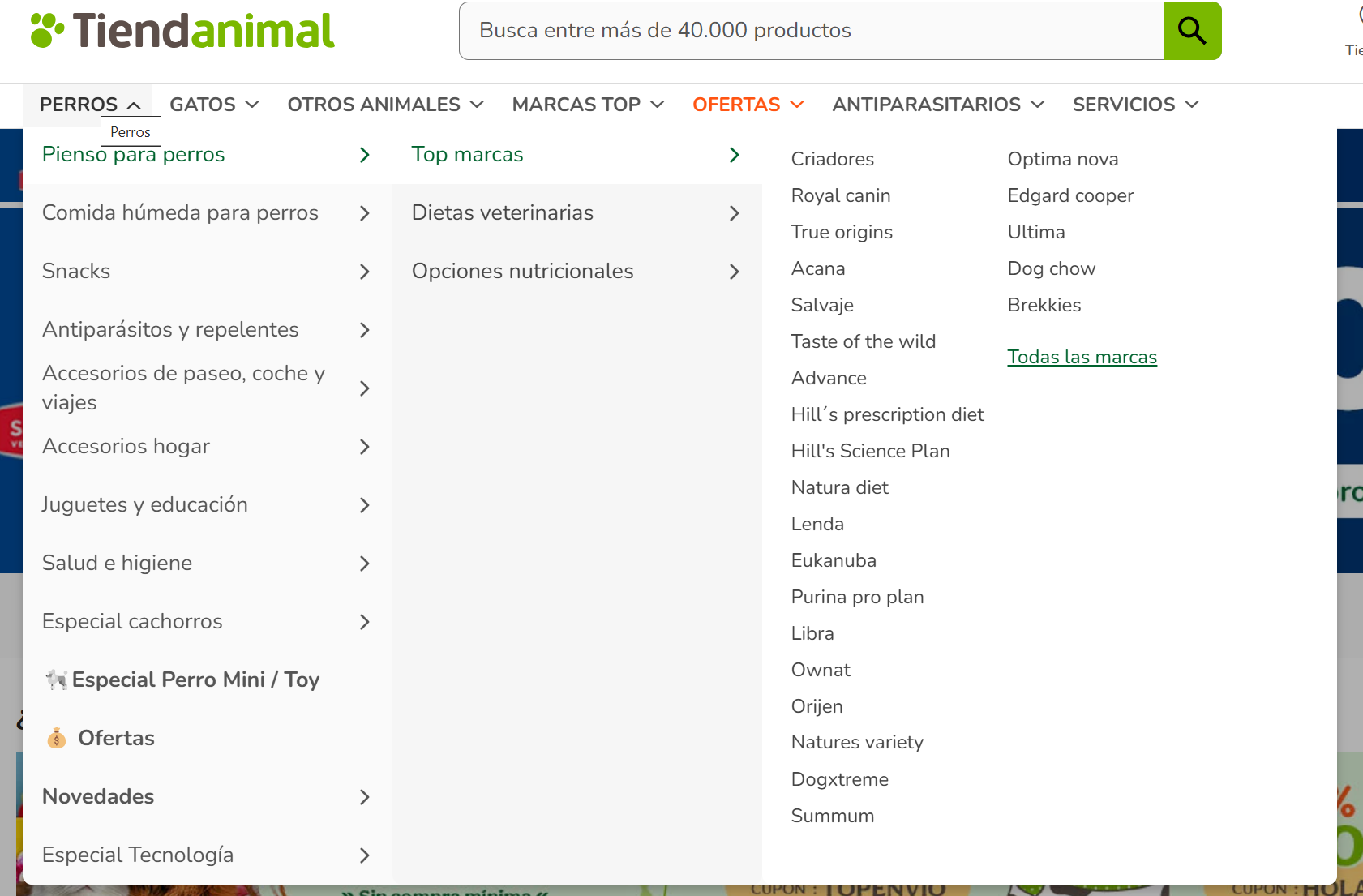Collapse the PERROS navigation menu

point(89,105)
